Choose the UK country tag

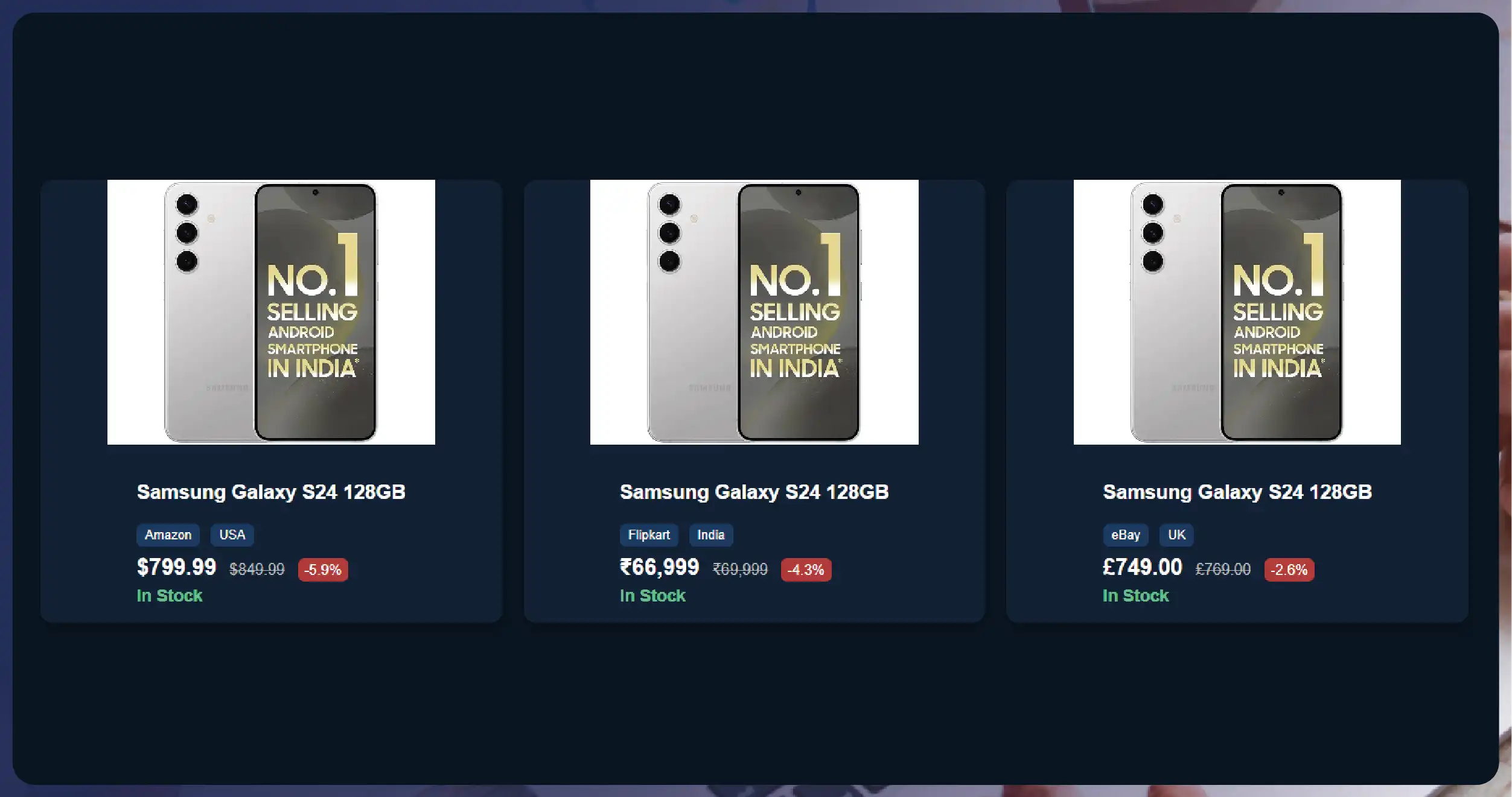tap(1176, 535)
